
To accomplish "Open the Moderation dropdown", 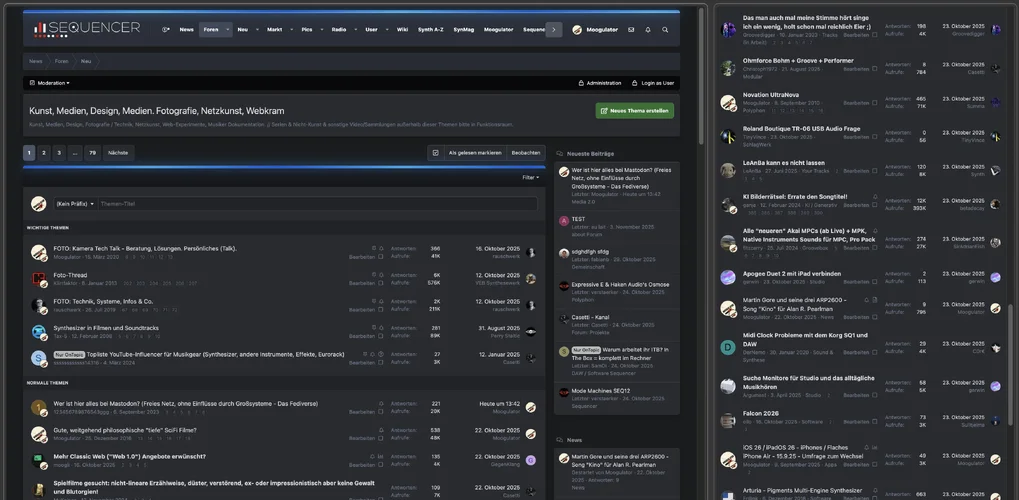I will [x=50, y=83].
